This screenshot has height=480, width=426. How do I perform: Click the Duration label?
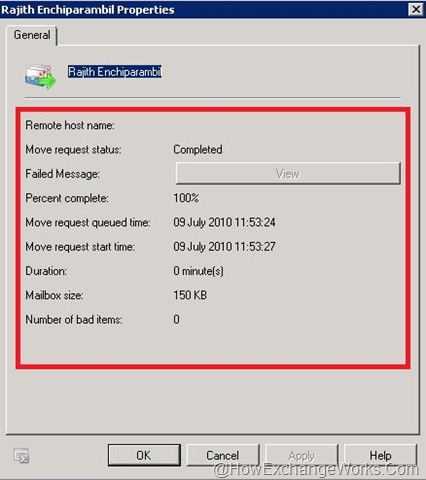click(x=46, y=271)
